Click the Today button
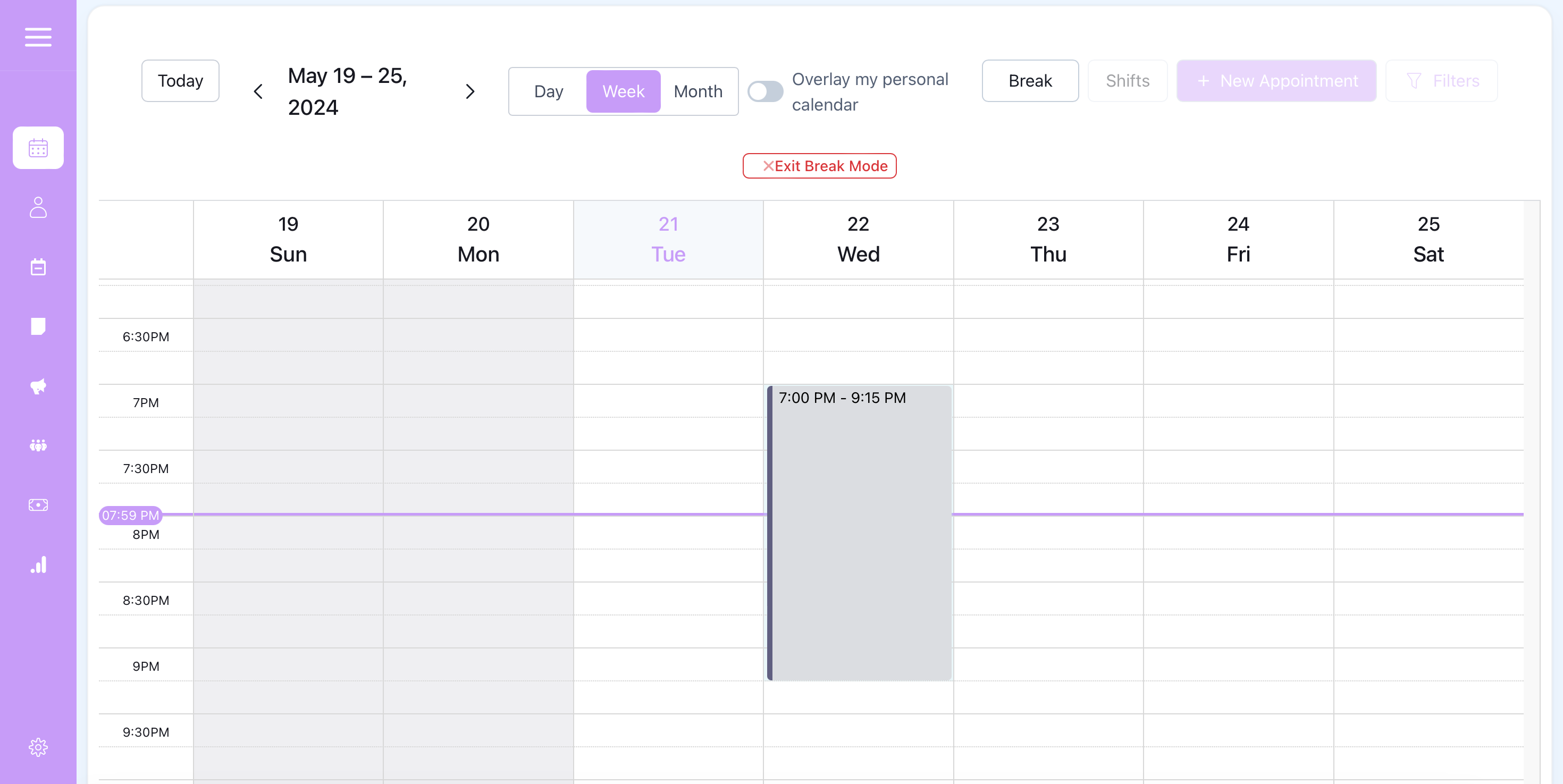The width and height of the screenshot is (1563, 784). (180, 81)
